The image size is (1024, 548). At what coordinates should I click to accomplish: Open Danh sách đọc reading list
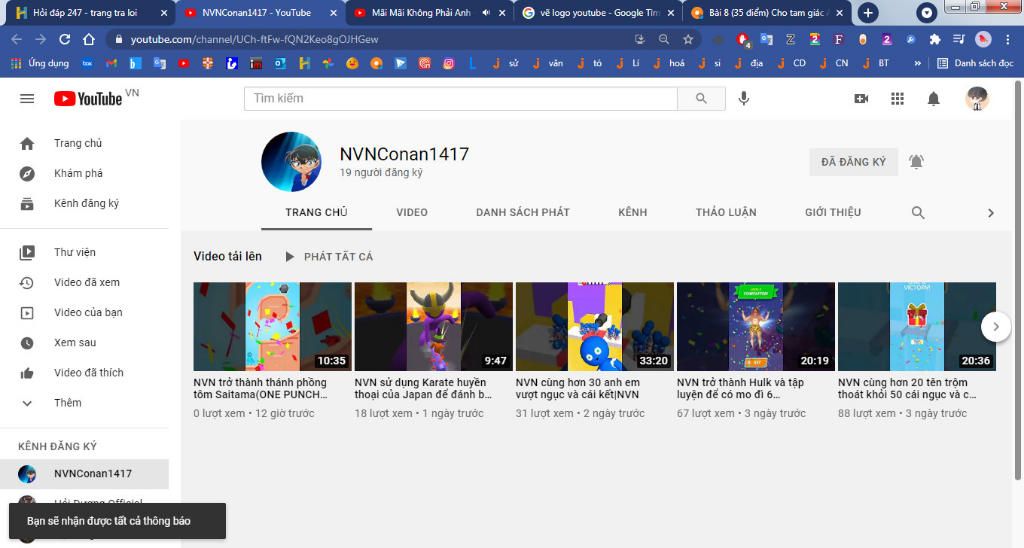[976, 63]
